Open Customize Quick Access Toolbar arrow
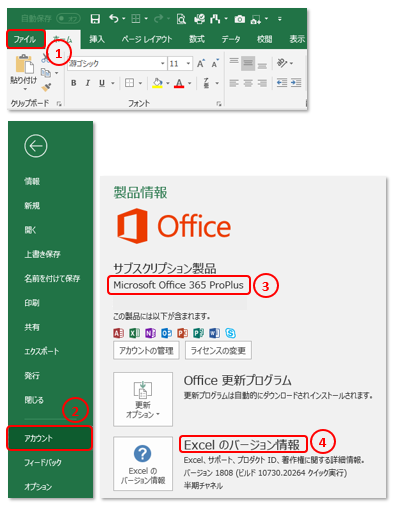 click(279, 19)
